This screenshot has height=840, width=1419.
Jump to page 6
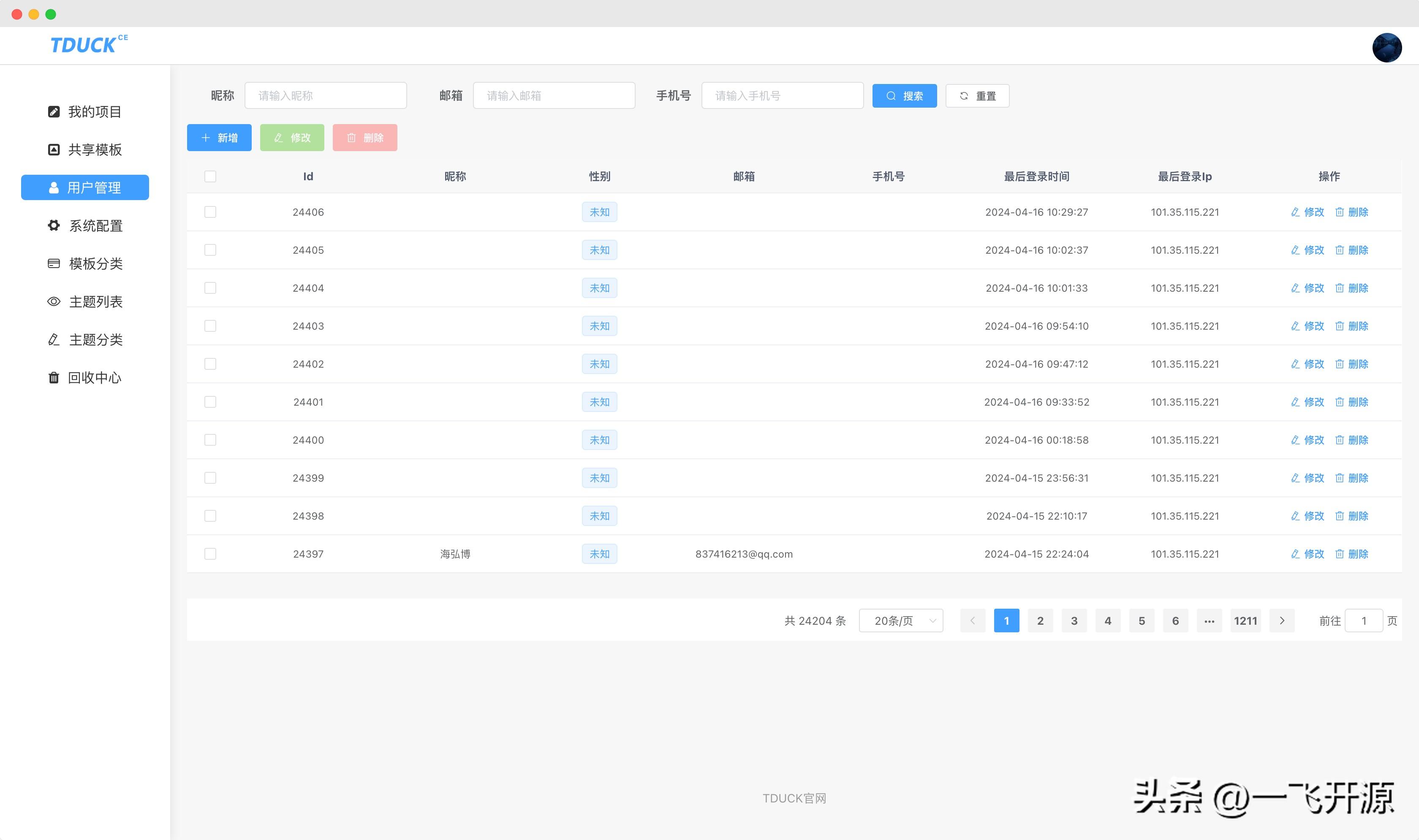click(1175, 621)
